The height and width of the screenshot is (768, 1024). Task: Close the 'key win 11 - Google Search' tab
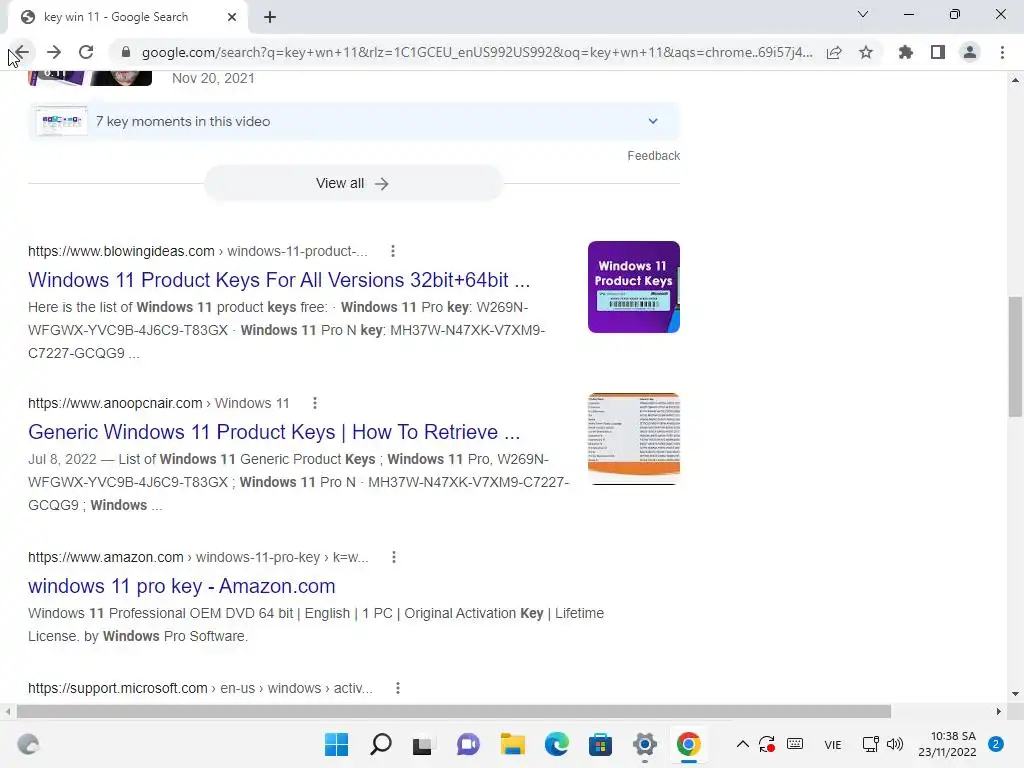tap(232, 17)
